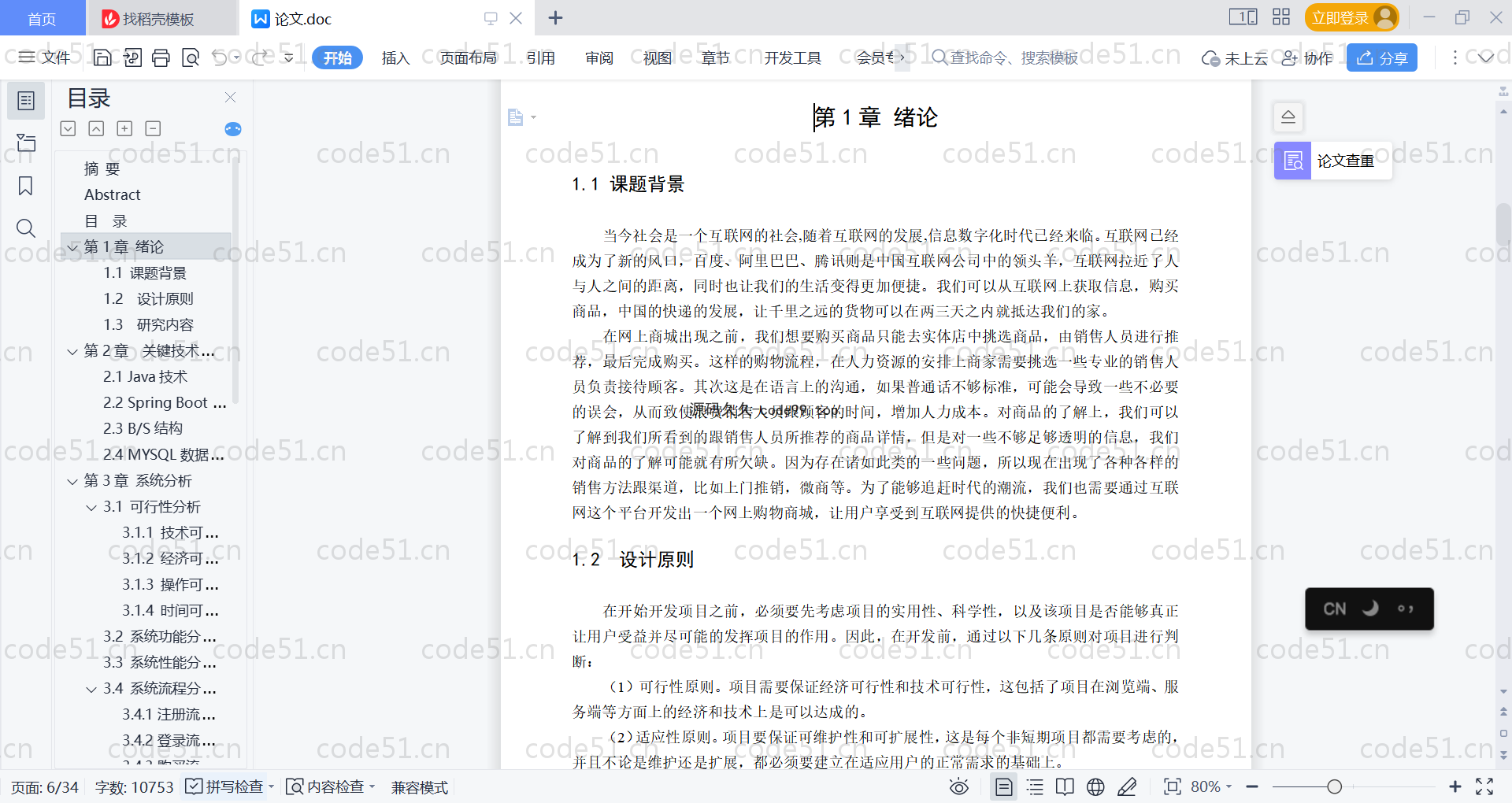Image resolution: width=1512 pixels, height=803 pixels.
Task: Switch to outline view icon
Action: (1035, 786)
